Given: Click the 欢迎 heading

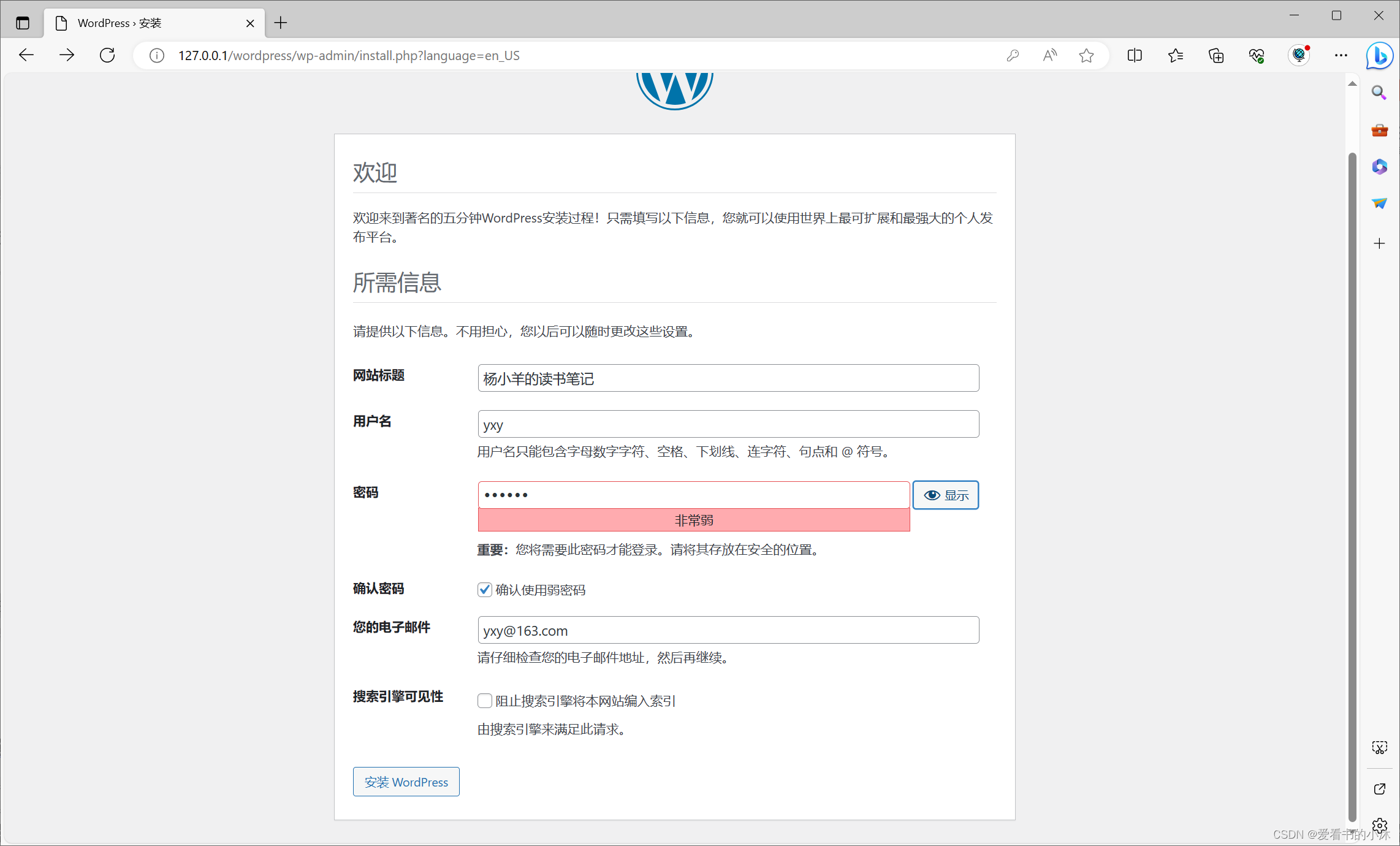Looking at the screenshot, I should 375,173.
